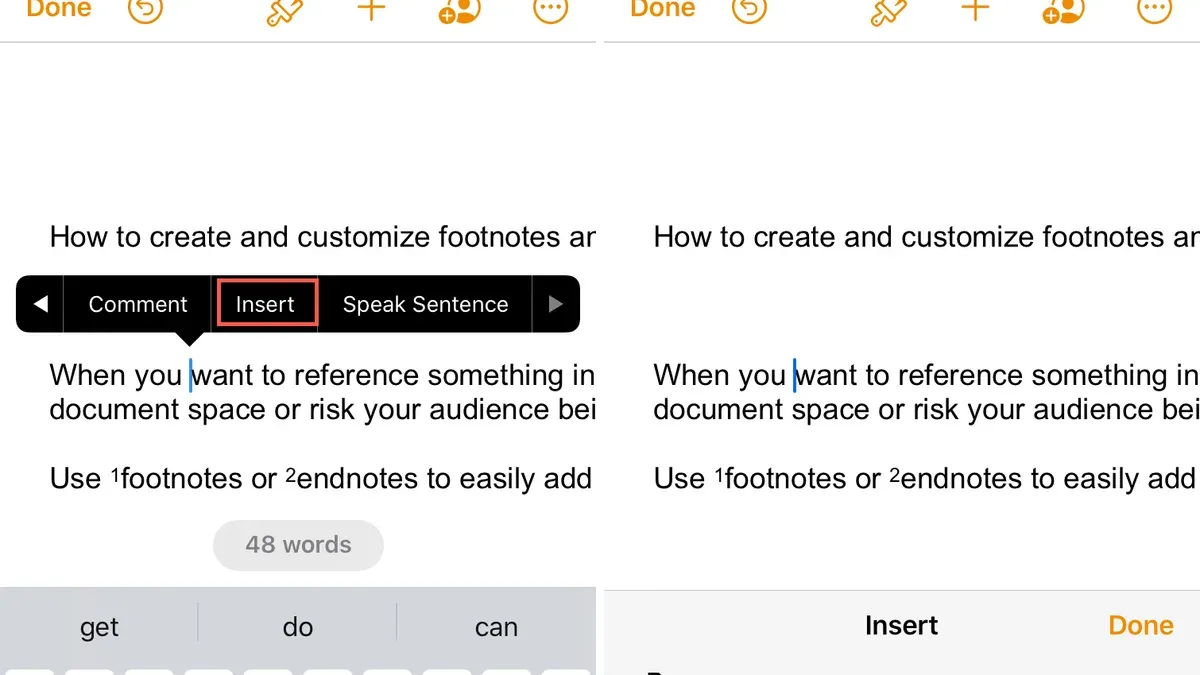Tap the "When you want" line, right screenshot
The height and width of the screenshot is (675, 1200).
tap(927, 375)
